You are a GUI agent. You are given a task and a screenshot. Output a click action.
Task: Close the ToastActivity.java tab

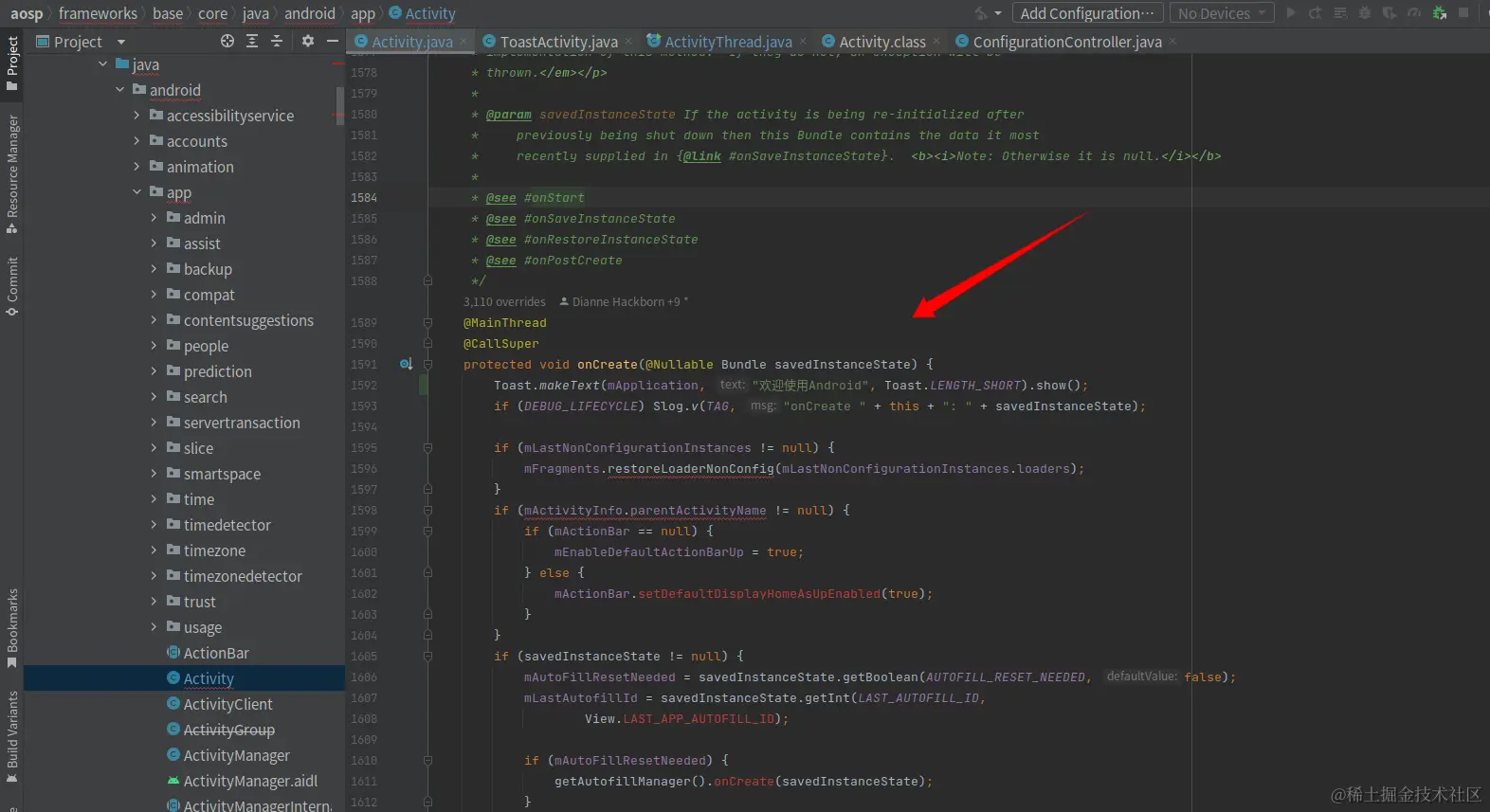(x=629, y=42)
